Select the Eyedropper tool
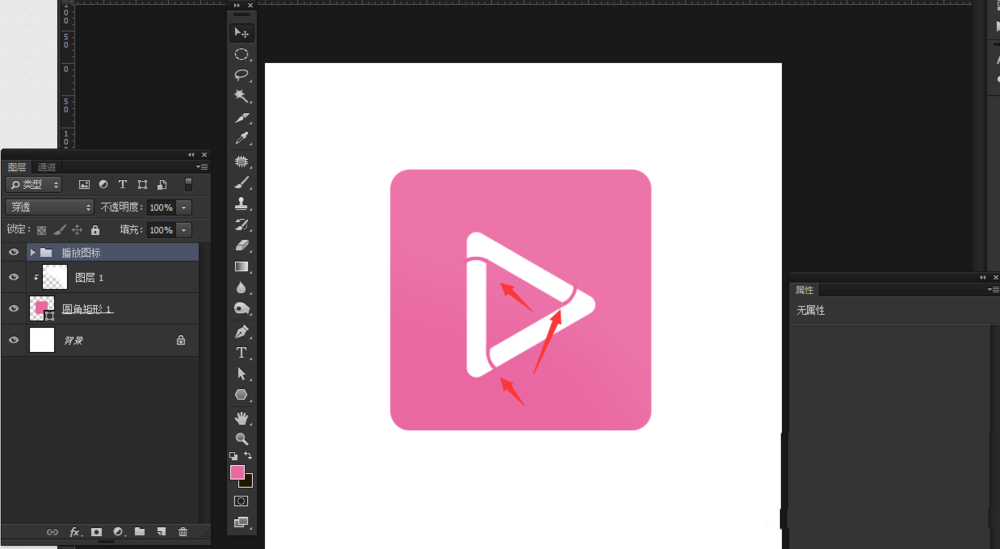This screenshot has width=1000, height=549. [x=242, y=138]
